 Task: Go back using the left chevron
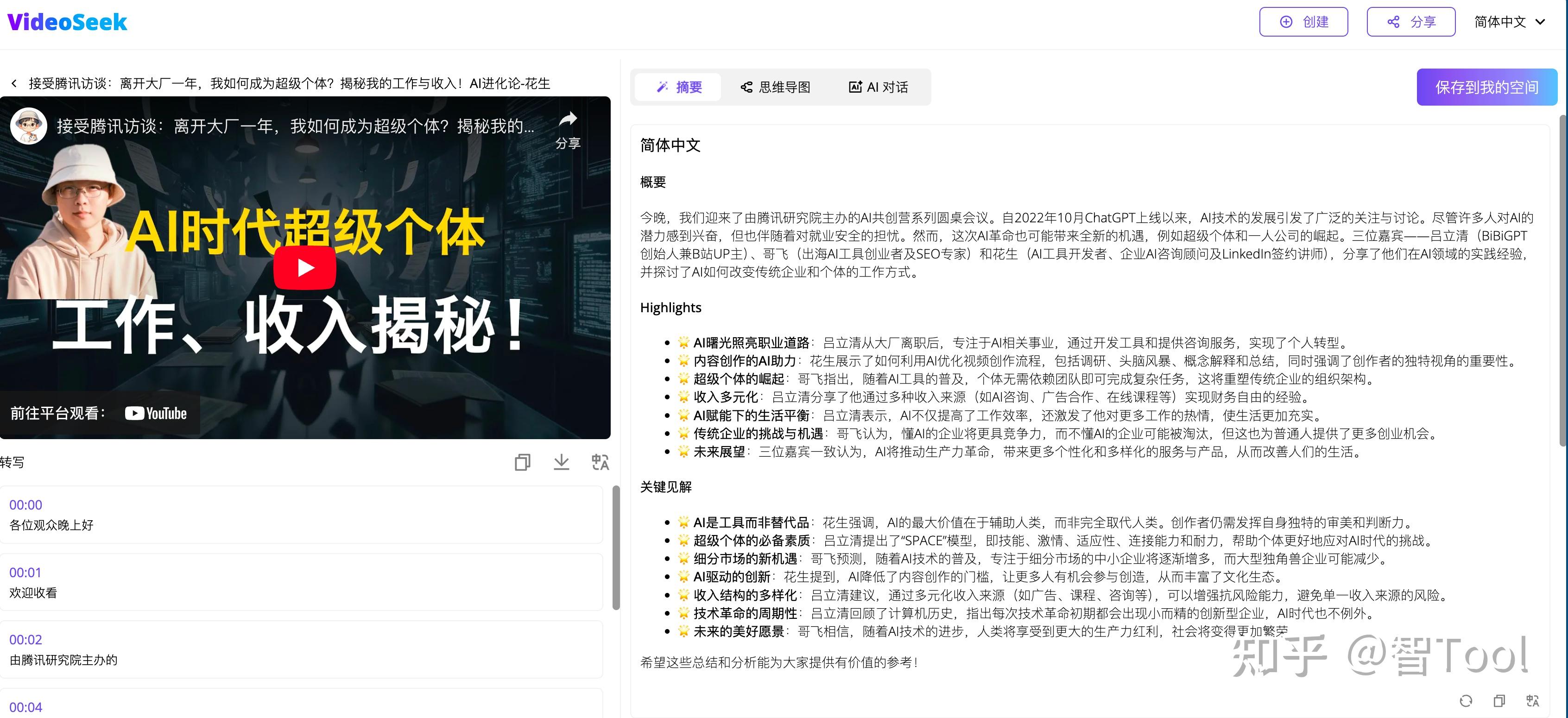[14, 83]
